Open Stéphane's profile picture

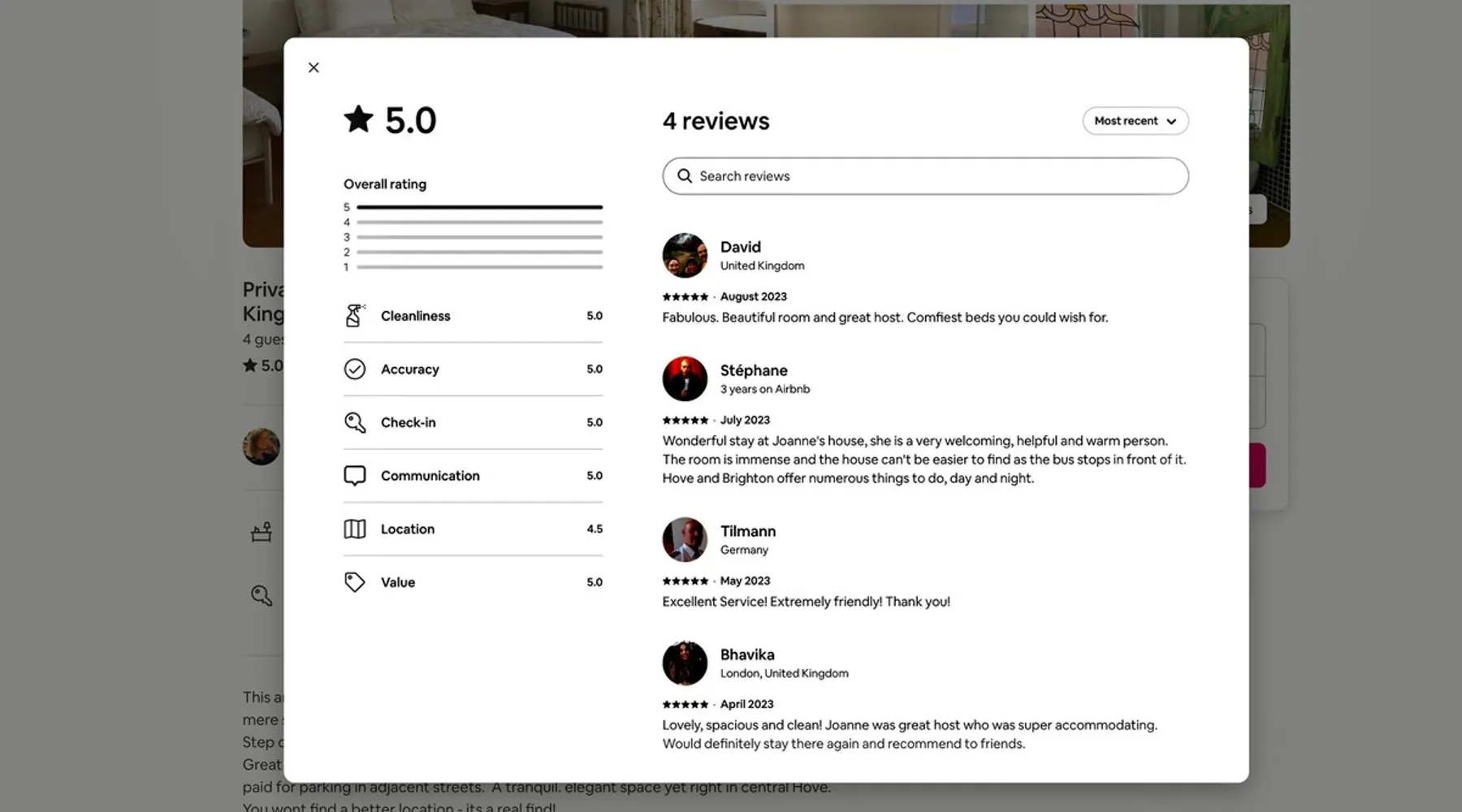(685, 378)
